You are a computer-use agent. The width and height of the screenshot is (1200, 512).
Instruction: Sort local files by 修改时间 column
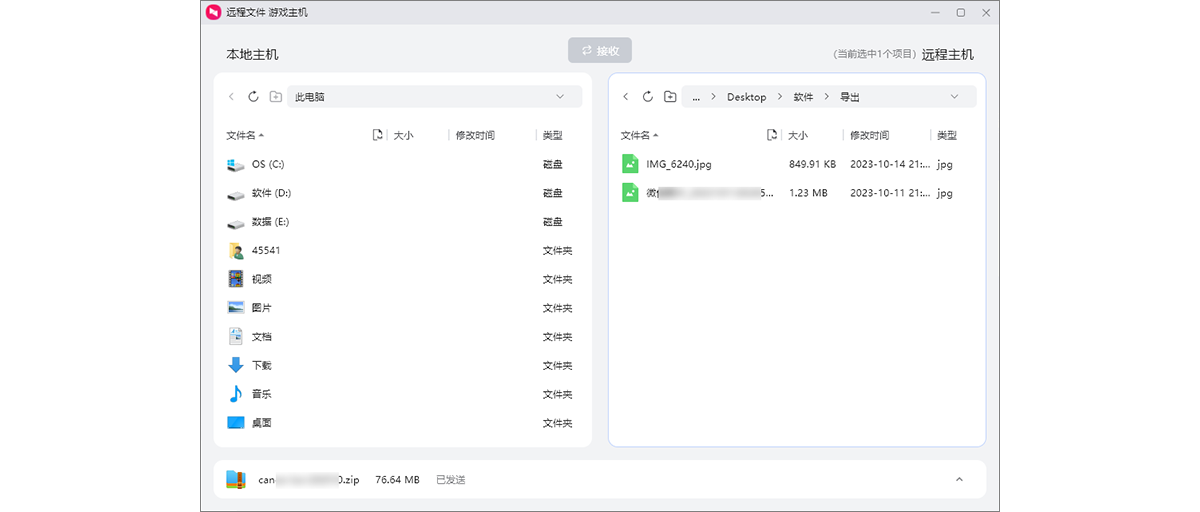475,135
